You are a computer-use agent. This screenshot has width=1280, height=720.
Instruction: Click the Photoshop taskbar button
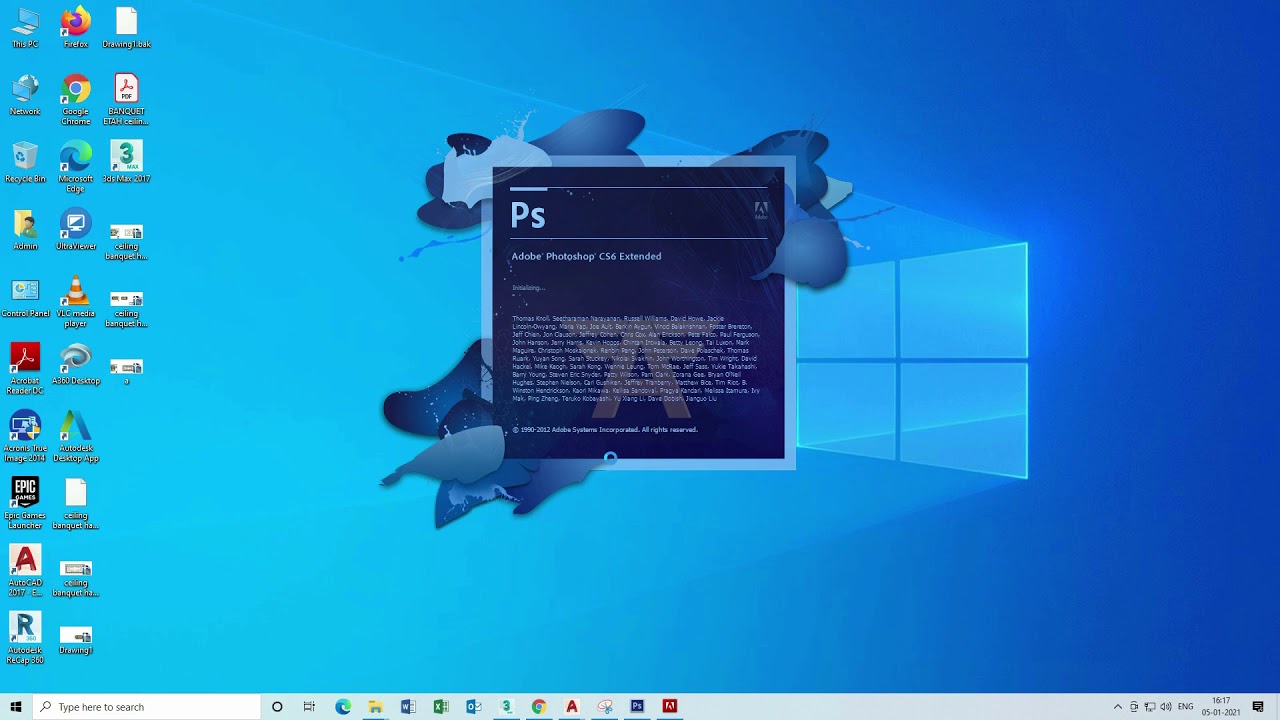[x=637, y=707]
